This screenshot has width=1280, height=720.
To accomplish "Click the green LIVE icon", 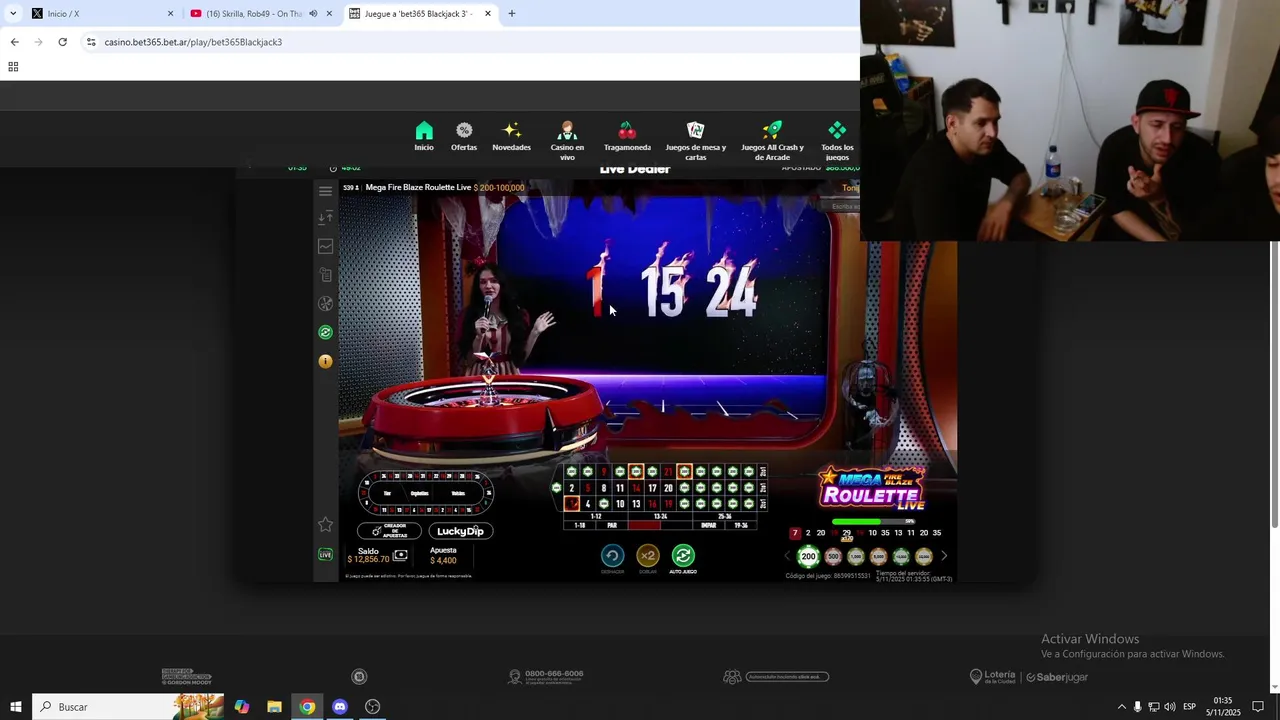I will tap(325, 554).
